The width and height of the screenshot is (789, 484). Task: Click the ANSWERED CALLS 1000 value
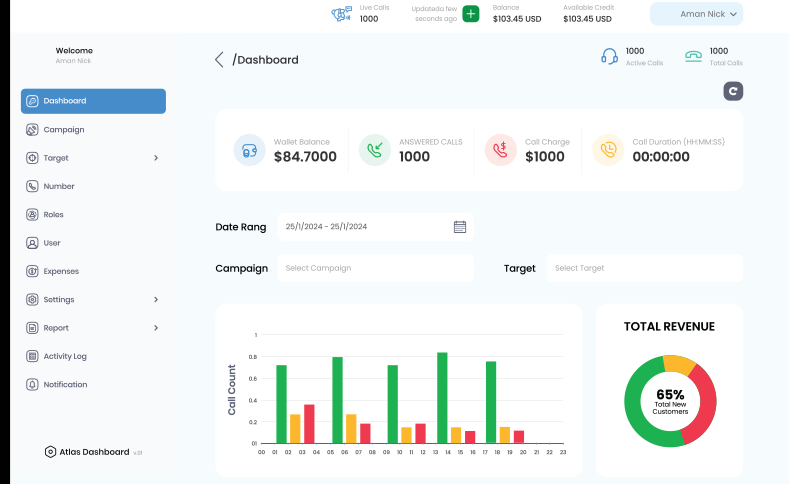(x=415, y=157)
